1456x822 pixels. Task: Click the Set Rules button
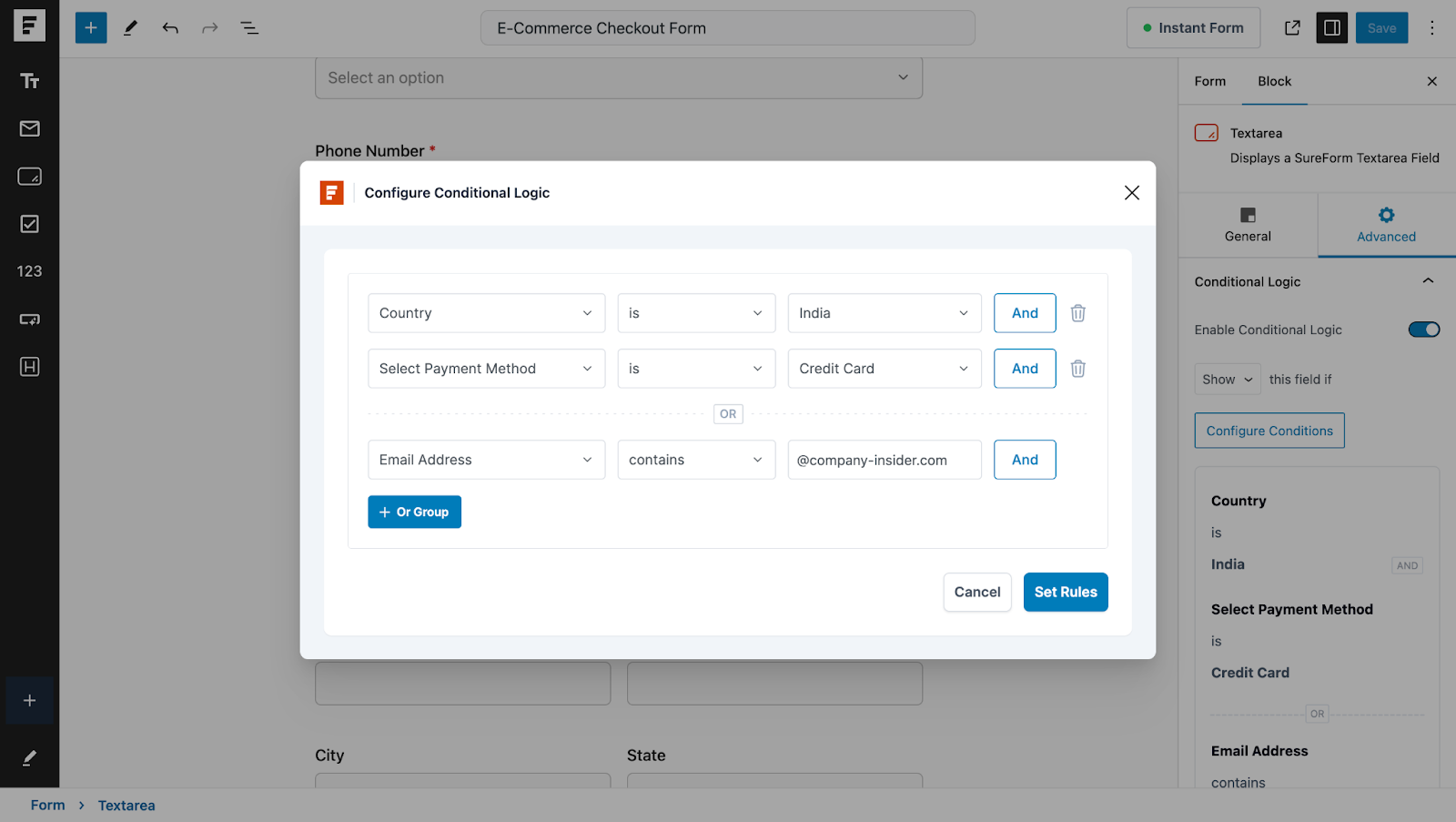(1065, 592)
